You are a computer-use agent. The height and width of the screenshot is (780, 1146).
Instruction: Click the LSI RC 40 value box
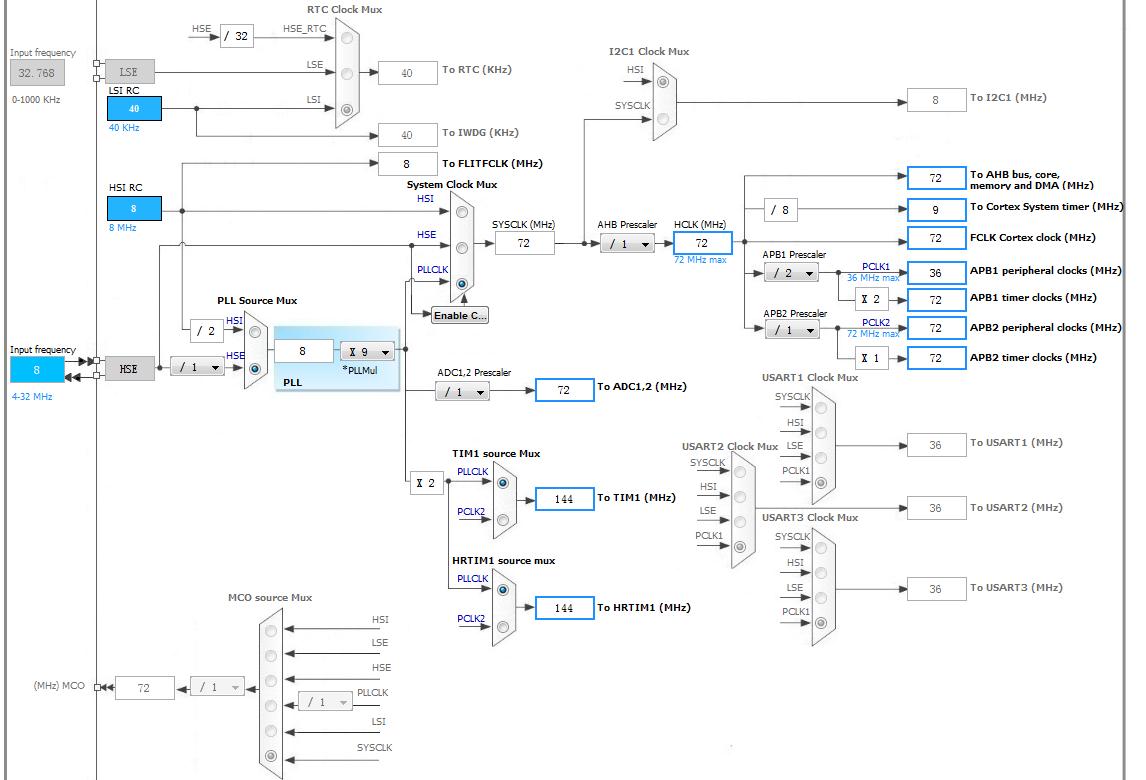(134, 108)
